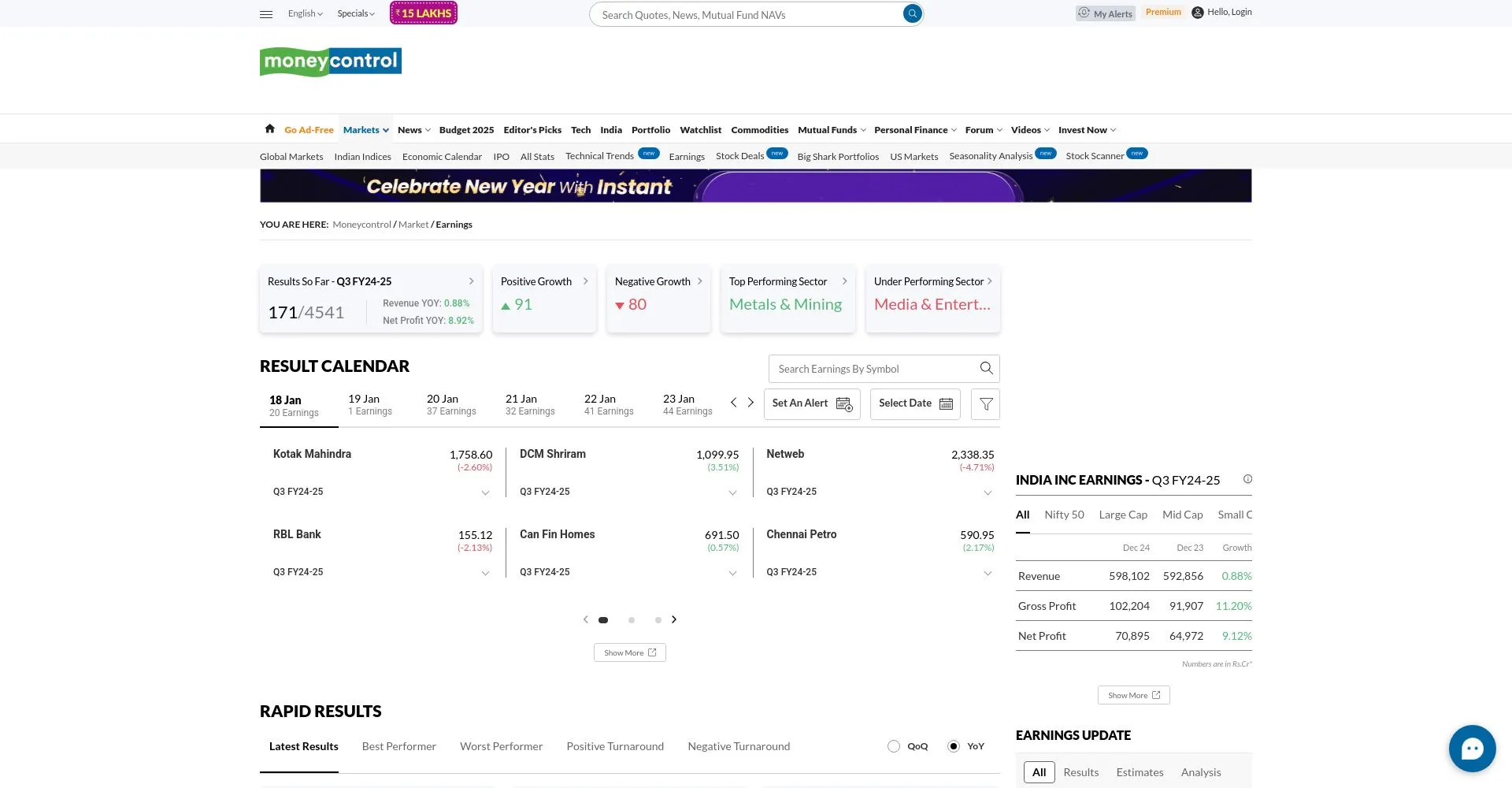
Task: Open the English language dropdown
Action: point(306,13)
